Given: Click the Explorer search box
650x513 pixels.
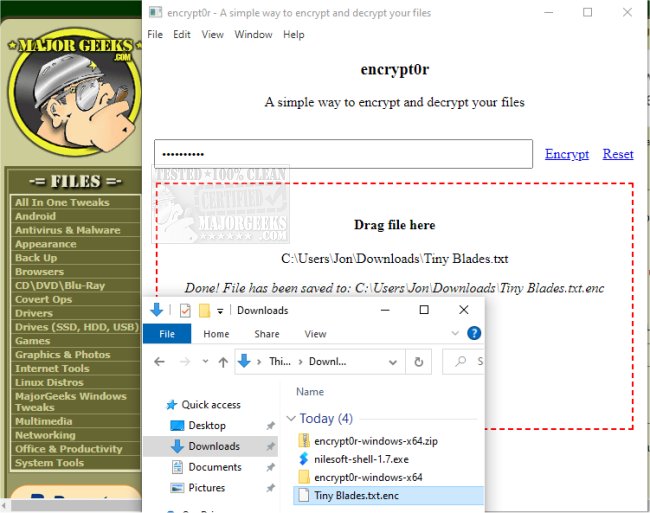Looking at the screenshot, I should point(463,362).
